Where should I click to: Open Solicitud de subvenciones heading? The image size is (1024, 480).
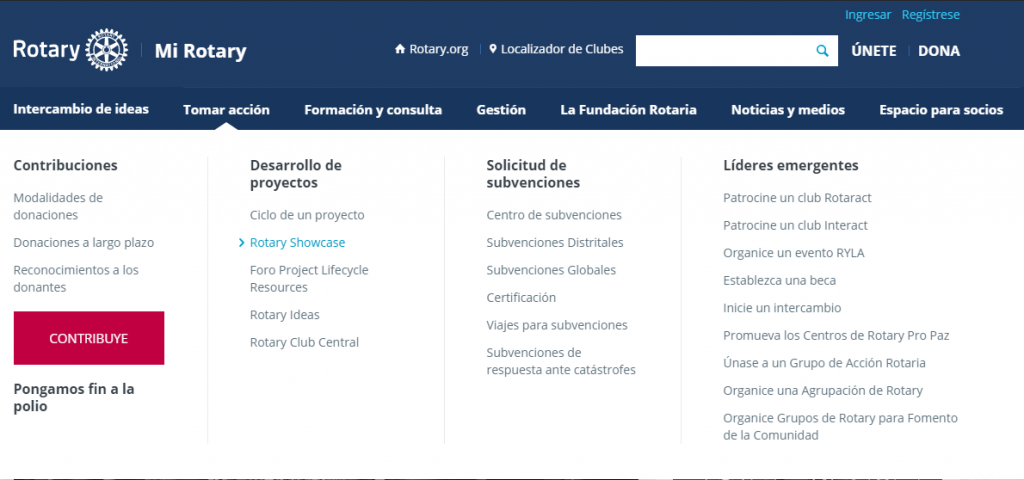533,174
